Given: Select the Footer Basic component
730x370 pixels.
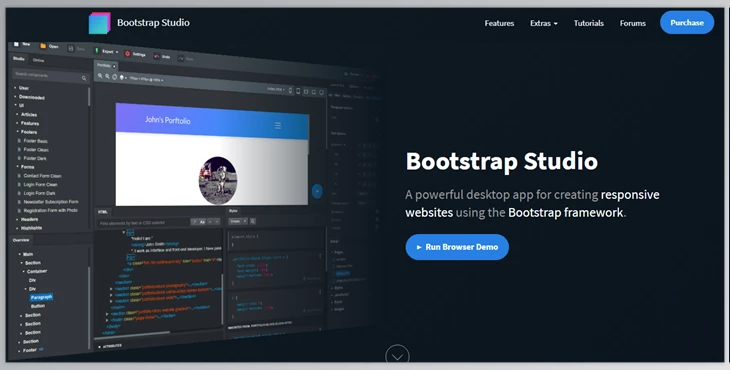Looking at the screenshot, I should pos(34,141).
